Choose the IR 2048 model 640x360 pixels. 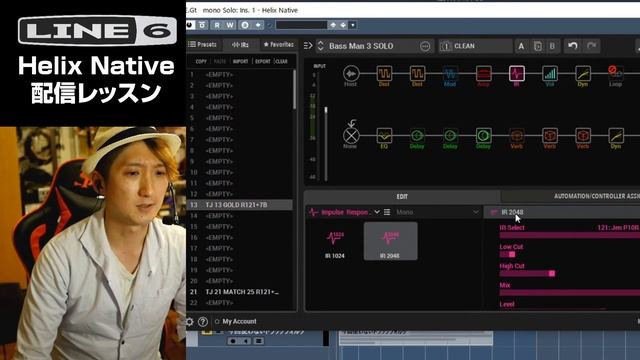391,241
